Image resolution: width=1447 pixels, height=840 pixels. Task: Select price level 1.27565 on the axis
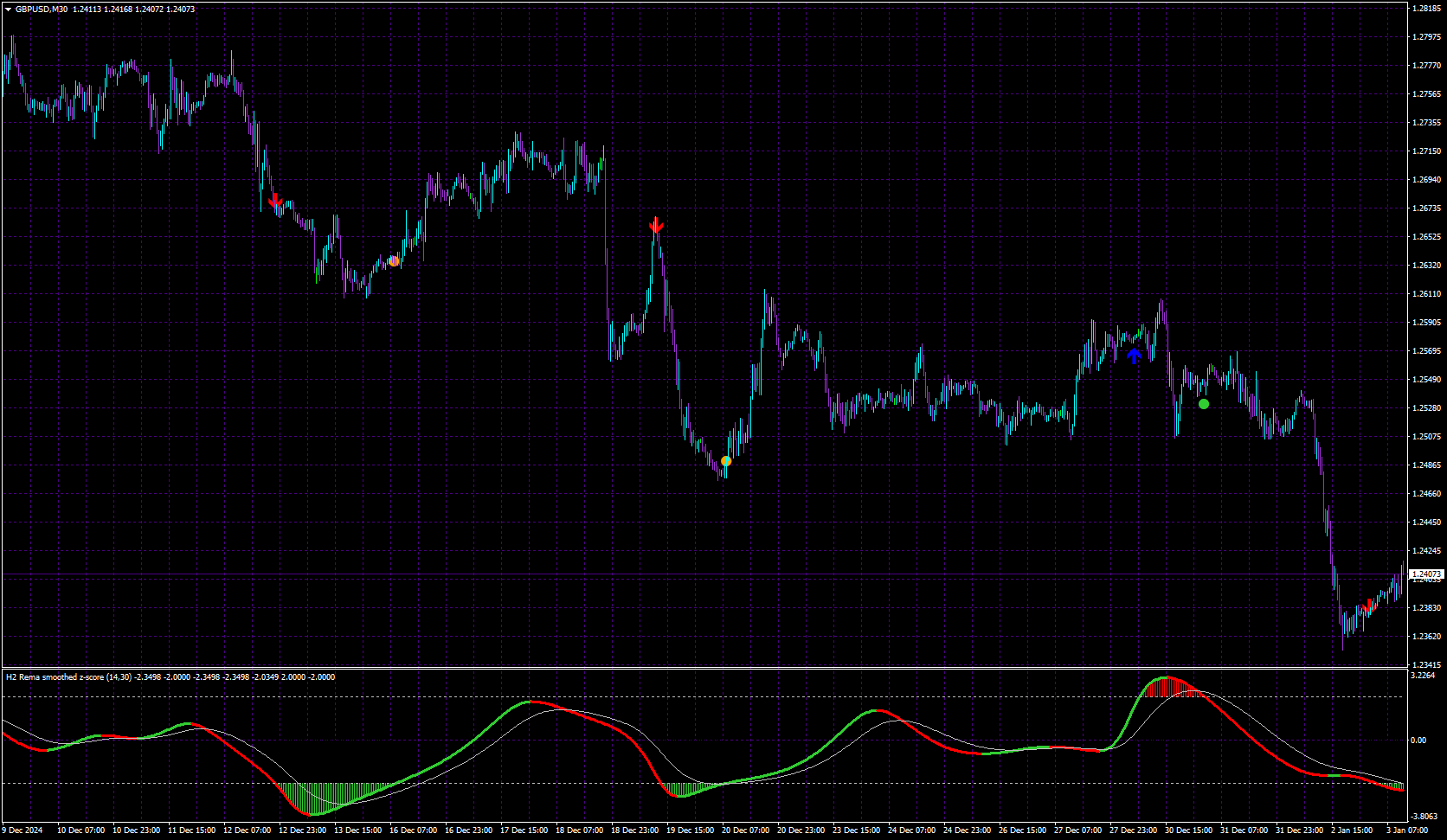[x=1426, y=94]
